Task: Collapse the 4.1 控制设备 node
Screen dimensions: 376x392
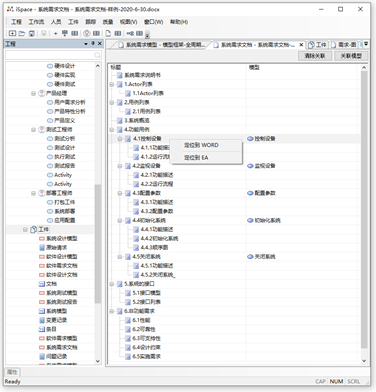Action: point(120,139)
